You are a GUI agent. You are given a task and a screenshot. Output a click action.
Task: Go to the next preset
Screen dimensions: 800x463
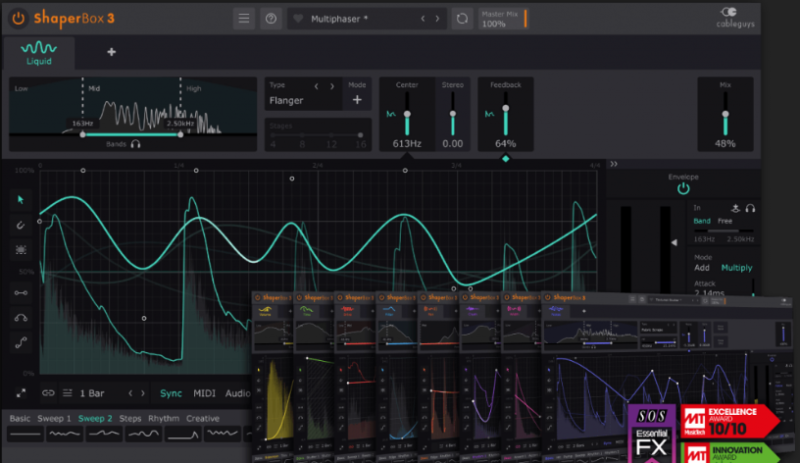pos(437,19)
